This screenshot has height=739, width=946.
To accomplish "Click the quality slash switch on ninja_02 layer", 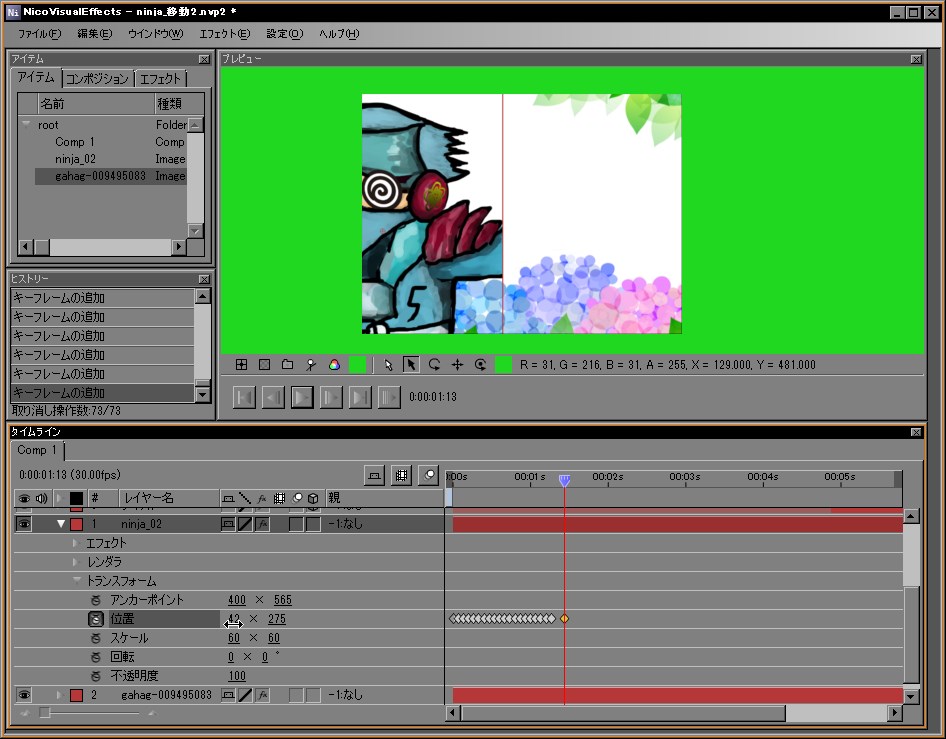I will [x=245, y=524].
